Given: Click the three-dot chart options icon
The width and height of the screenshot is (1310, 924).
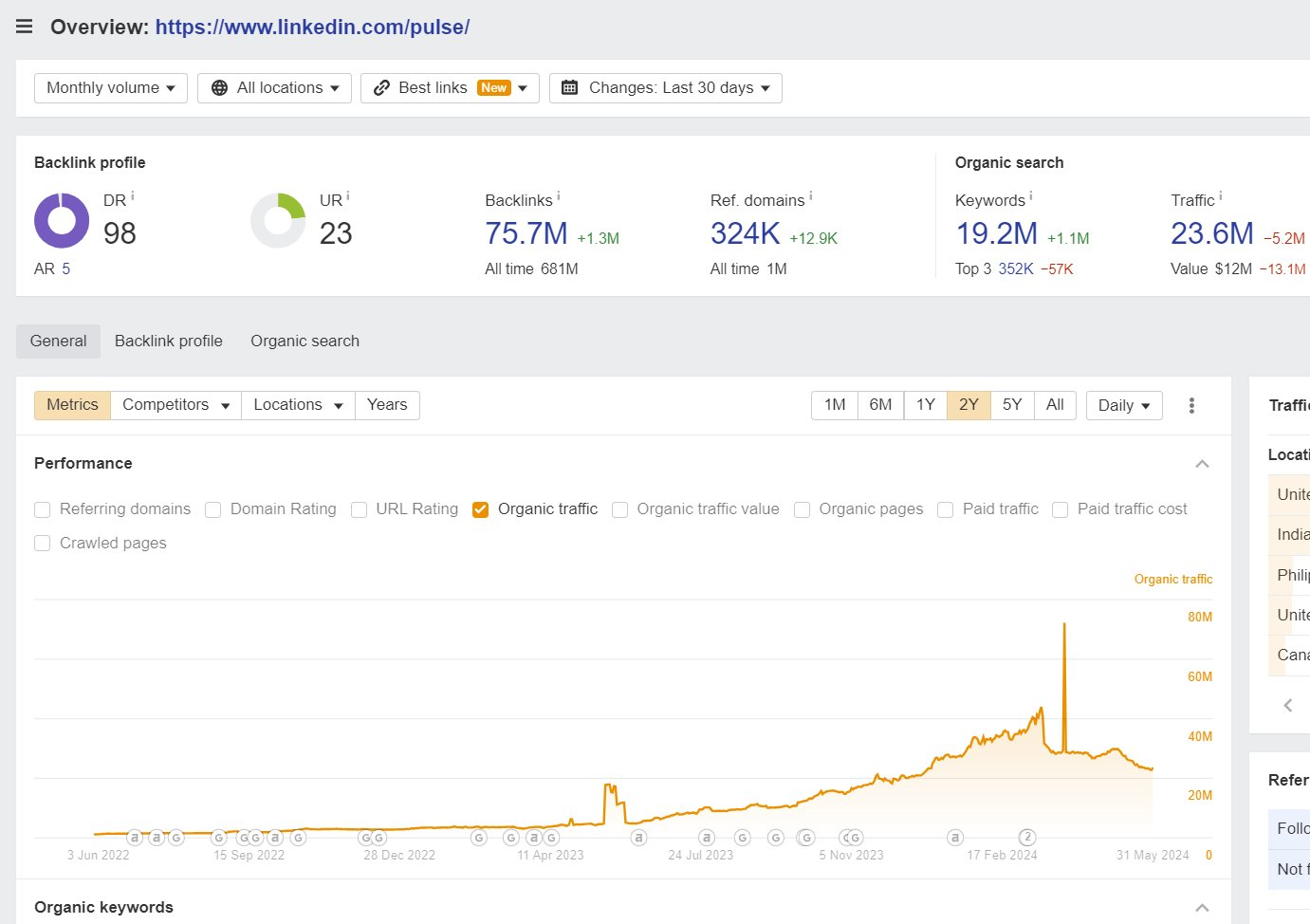Looking at the screenshot, I should coord(1191,405).
